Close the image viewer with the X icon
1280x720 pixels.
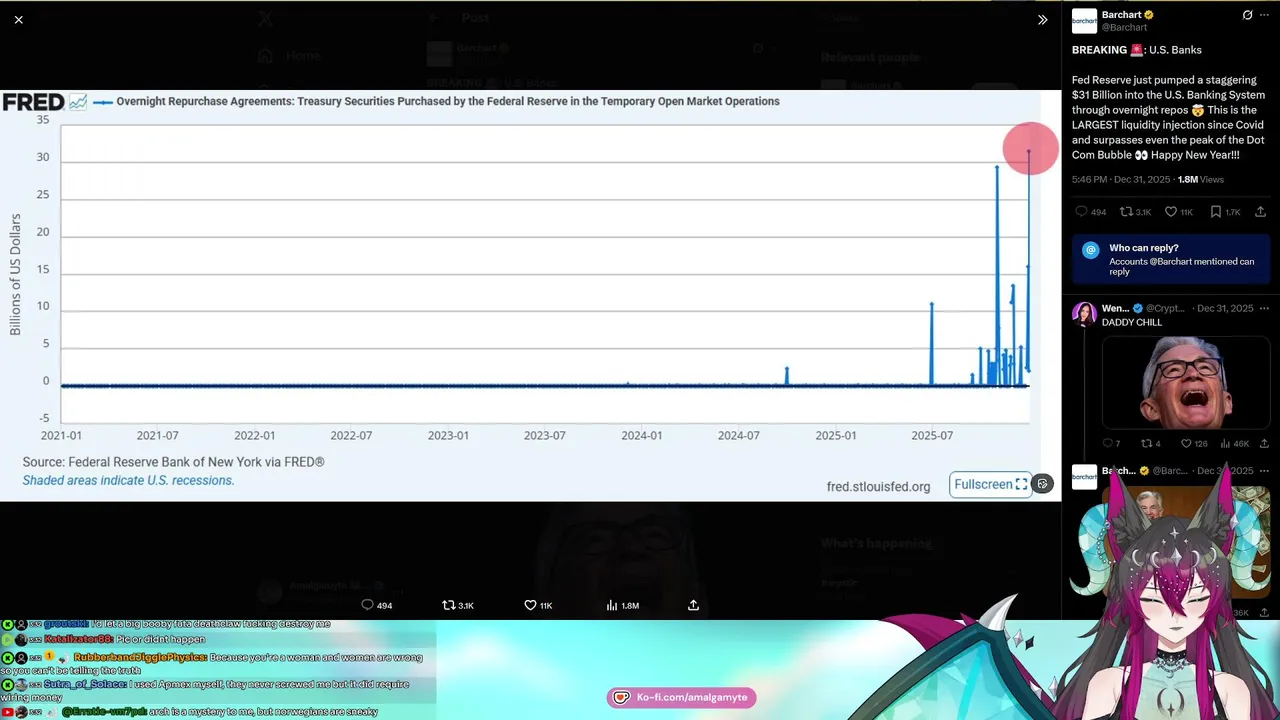19,19
